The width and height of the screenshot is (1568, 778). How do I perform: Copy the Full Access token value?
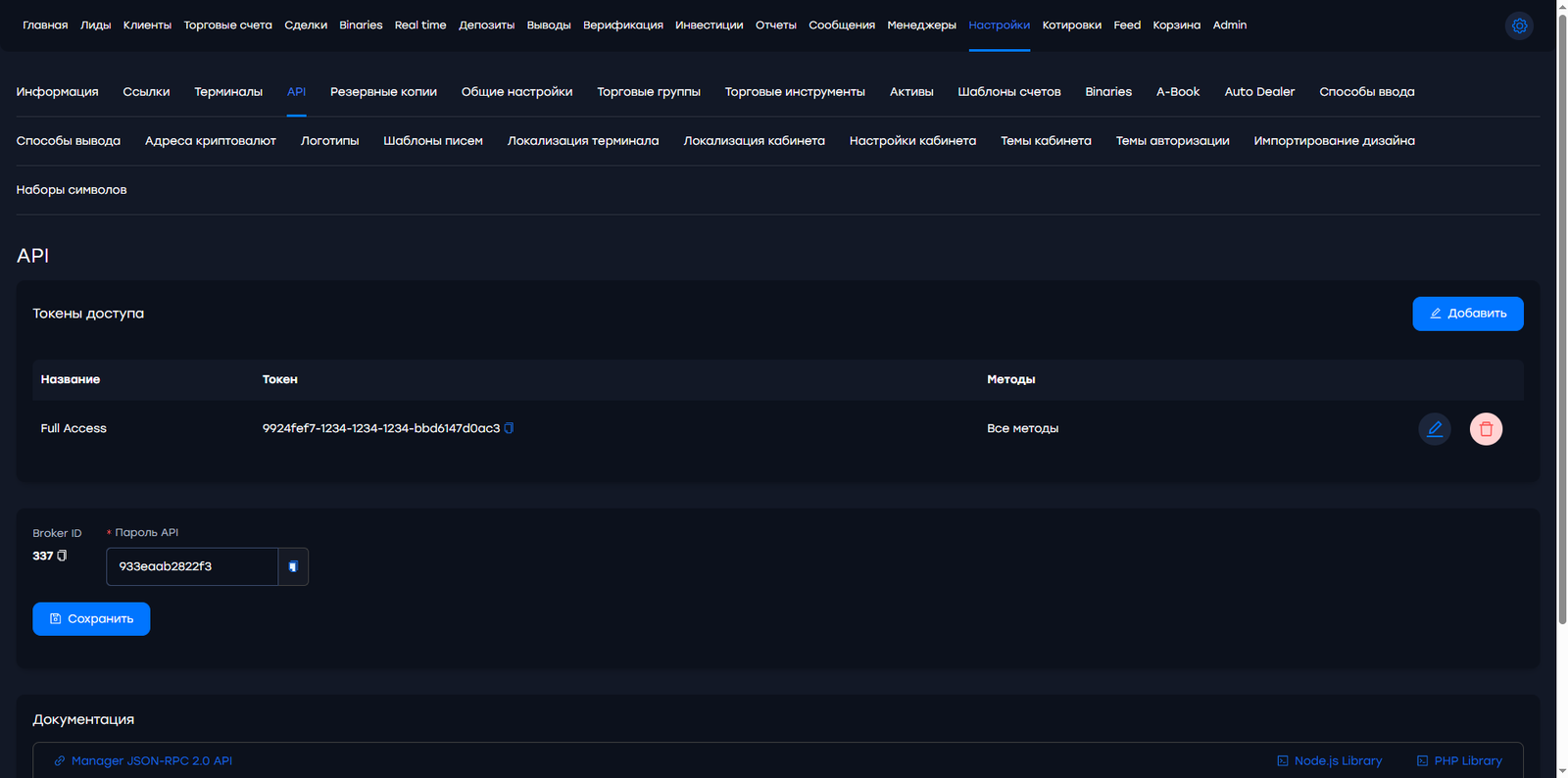point(509,428)
